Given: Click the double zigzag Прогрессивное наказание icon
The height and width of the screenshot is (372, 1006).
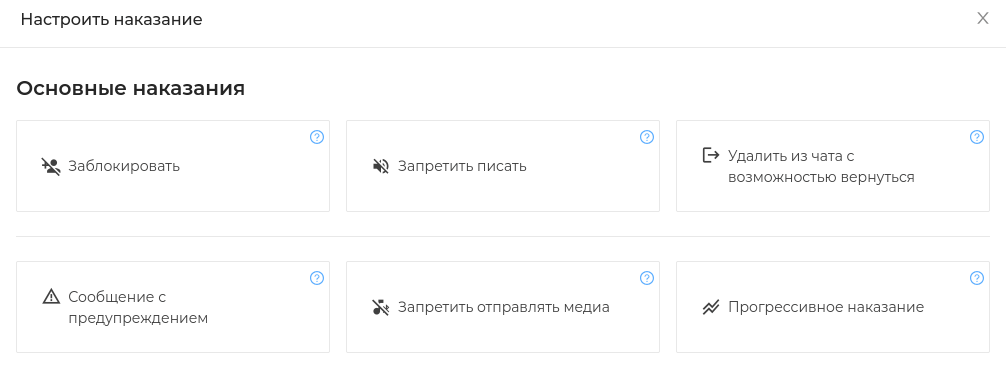Looking at the screenshot, I should 710,307.
